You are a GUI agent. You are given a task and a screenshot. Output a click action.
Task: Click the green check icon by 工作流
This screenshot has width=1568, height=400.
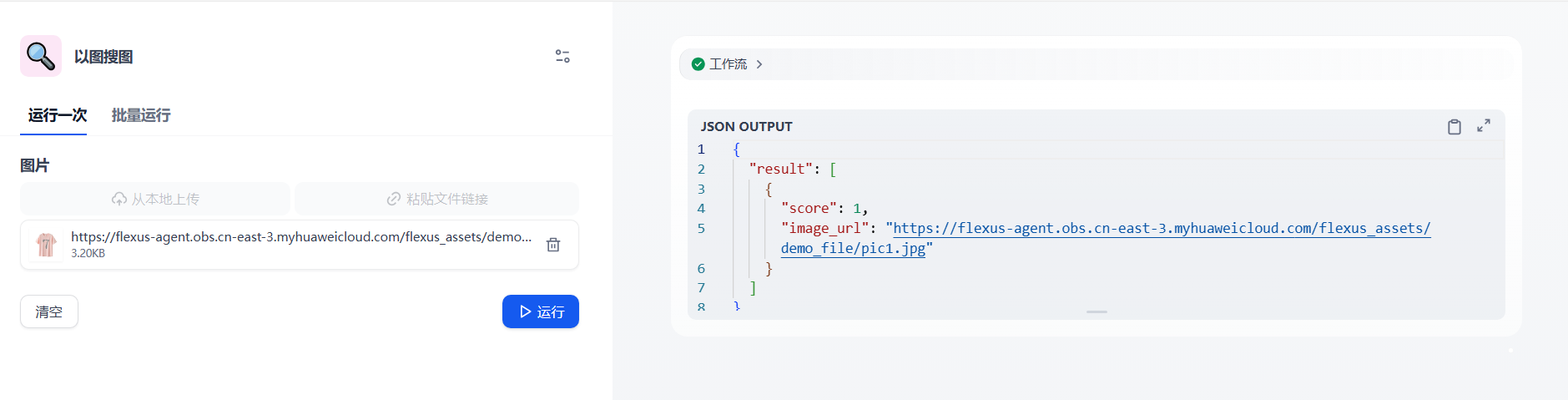698,64
